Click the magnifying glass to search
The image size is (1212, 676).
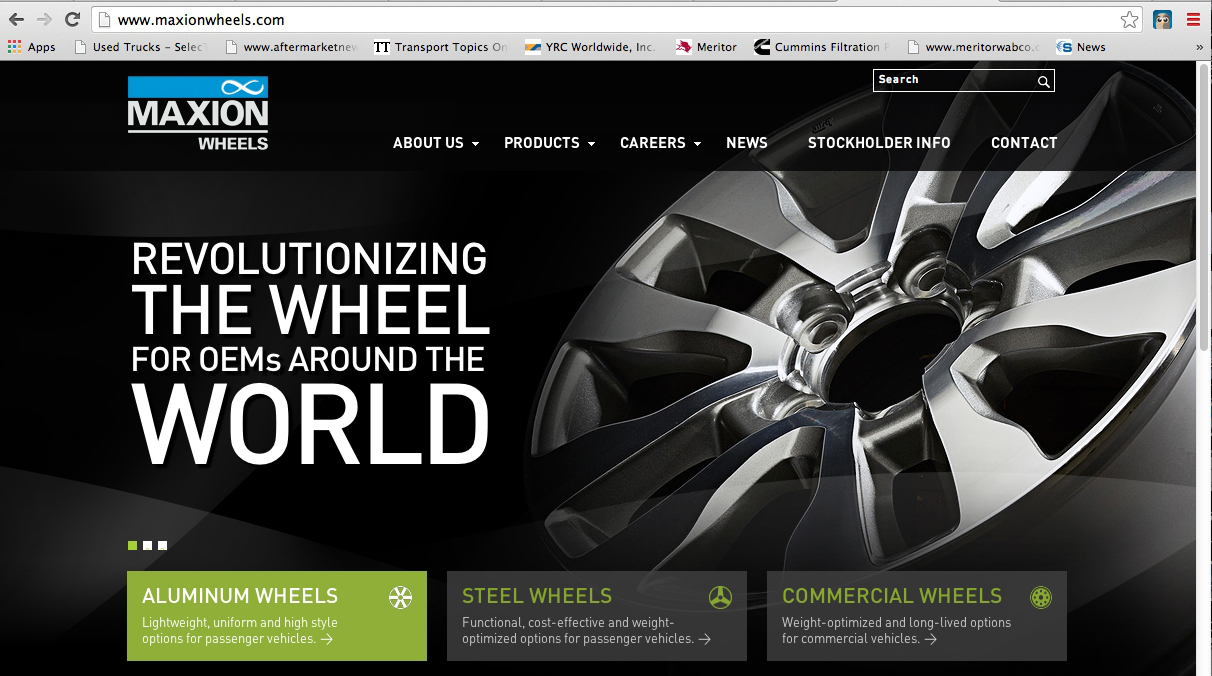coord(1043,80)
